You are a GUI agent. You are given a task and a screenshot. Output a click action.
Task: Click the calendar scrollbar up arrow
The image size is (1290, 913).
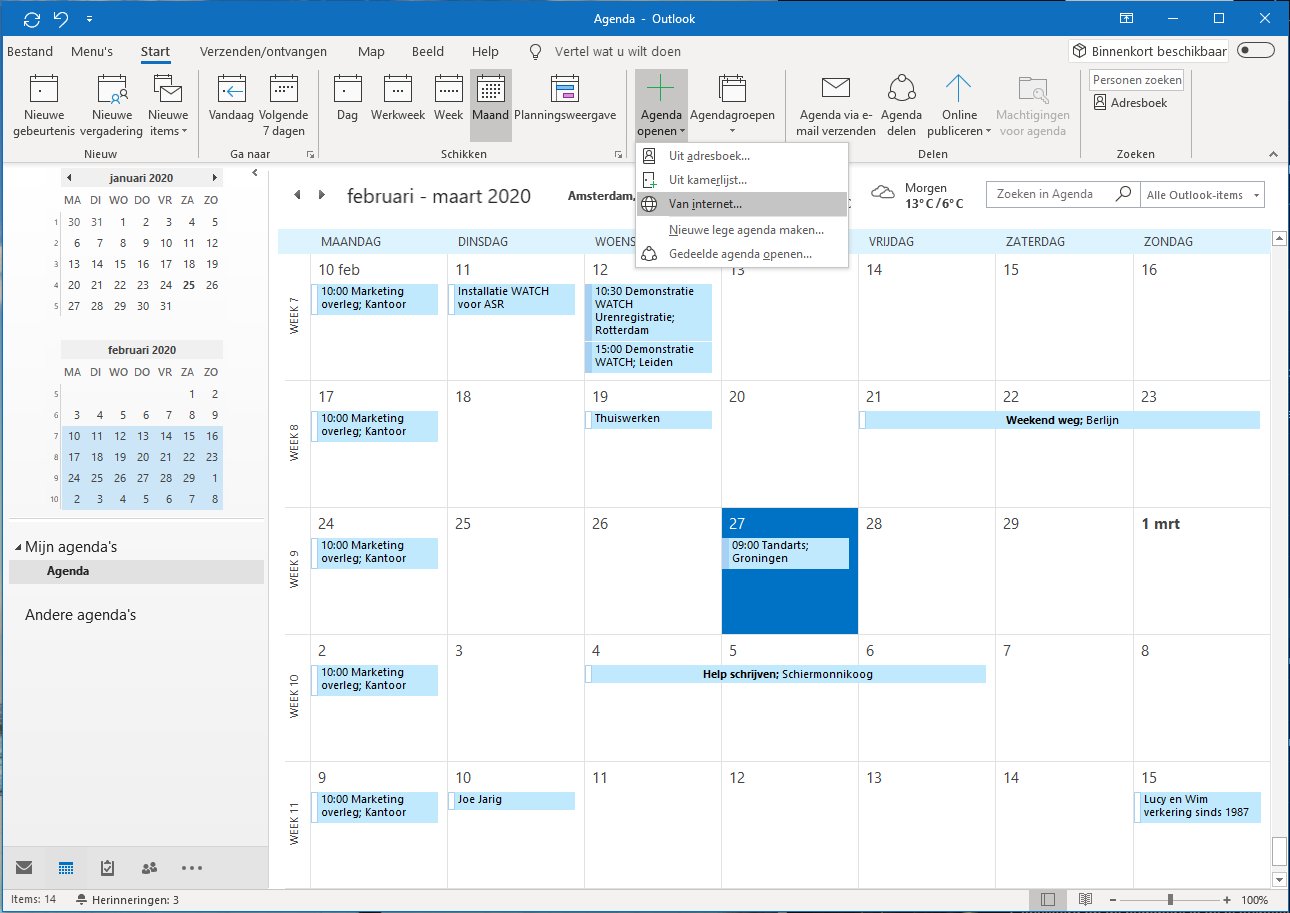coord(1278,238)
